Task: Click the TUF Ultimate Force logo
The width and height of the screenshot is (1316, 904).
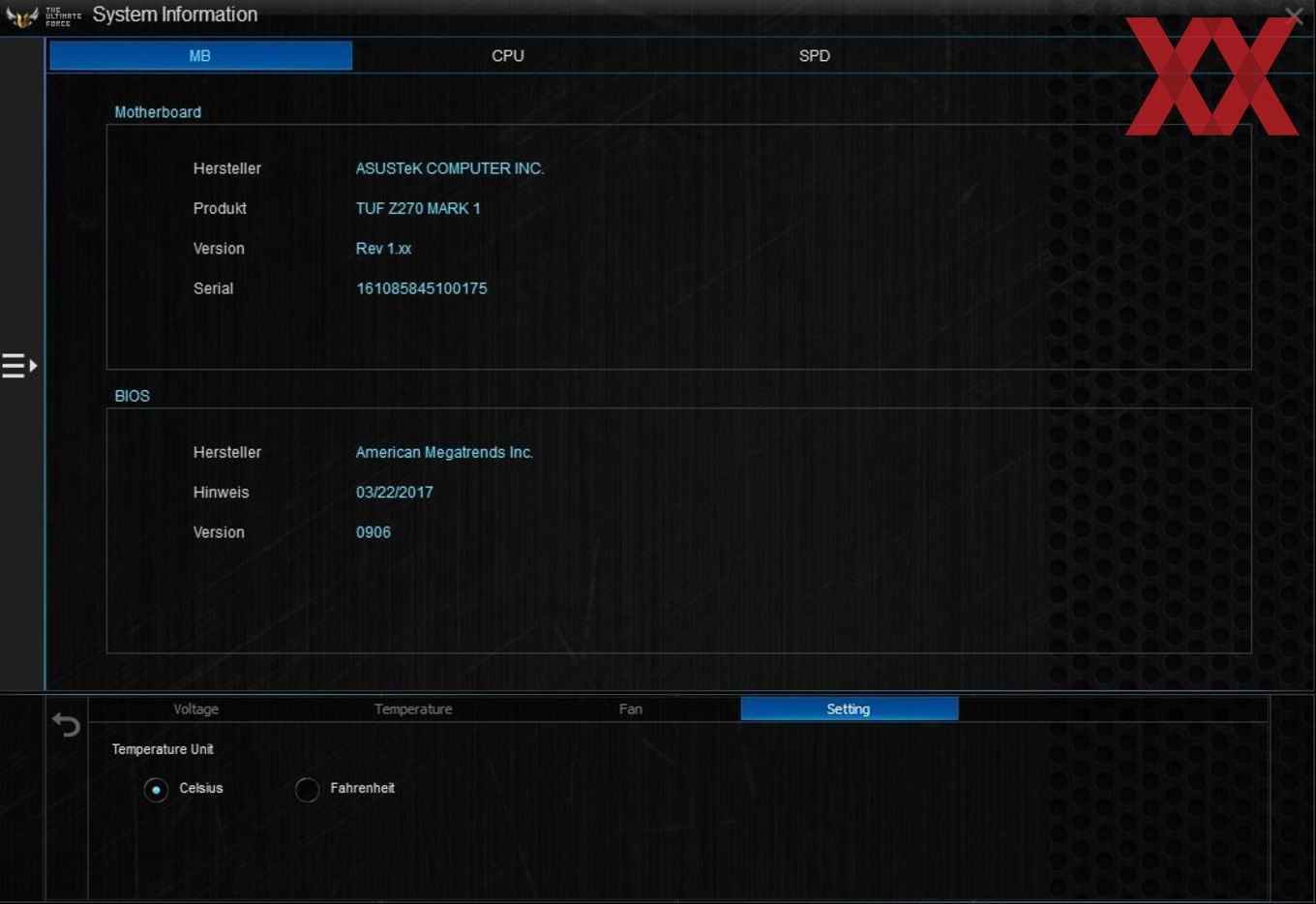Action: click(44, 16)
